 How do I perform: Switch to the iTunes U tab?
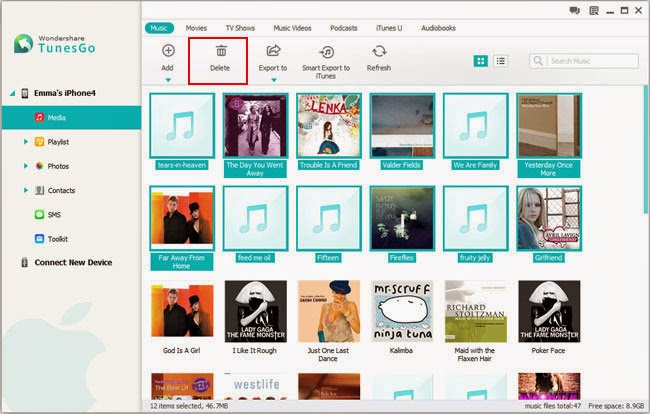(389, 28)
